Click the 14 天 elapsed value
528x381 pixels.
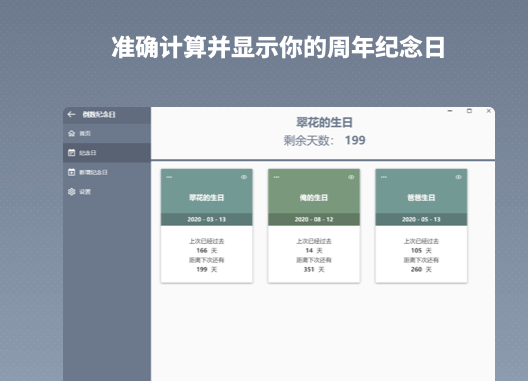click(x=314, y=251)
